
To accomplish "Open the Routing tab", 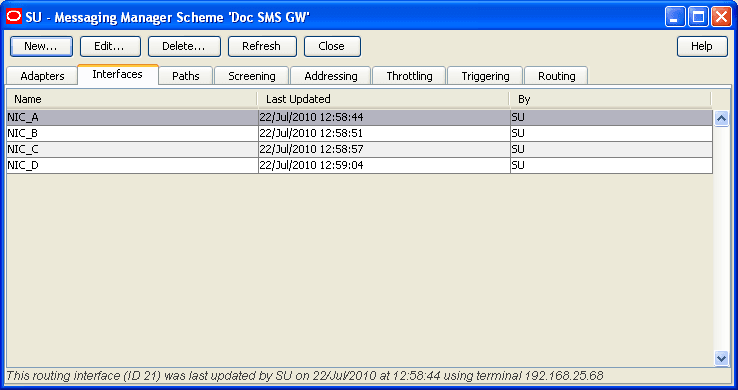I will point(557,76).
